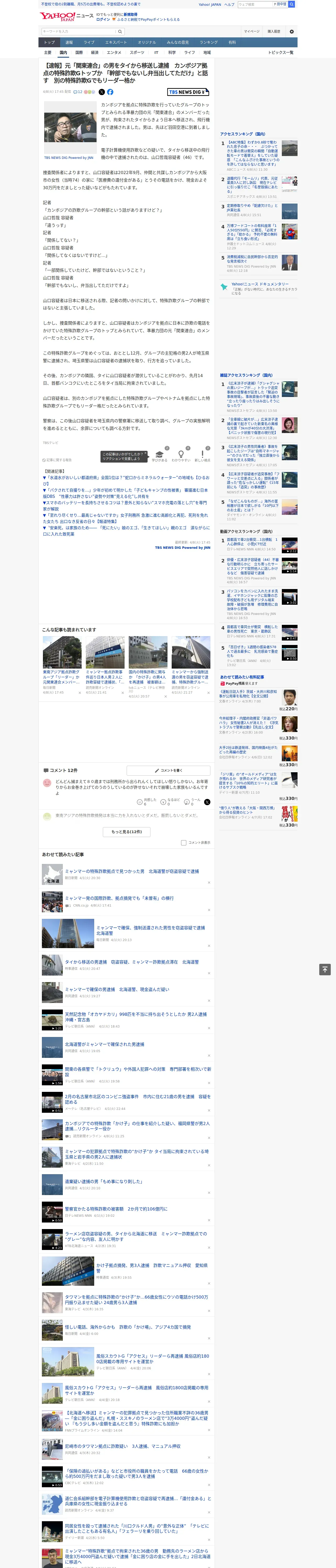Select the スポーツ category tab
Viewport: 336px width, 1568px height.
pyautogui.click(x=137, y=52)
